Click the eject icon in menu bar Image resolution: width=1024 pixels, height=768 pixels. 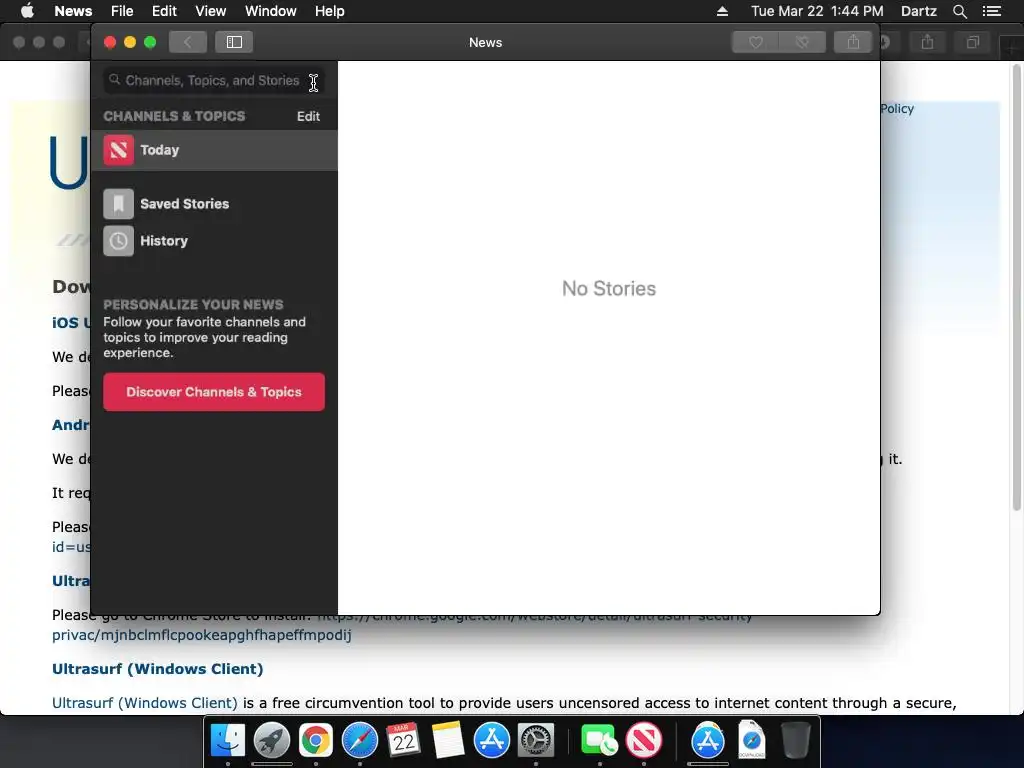(x=722, y=11)
